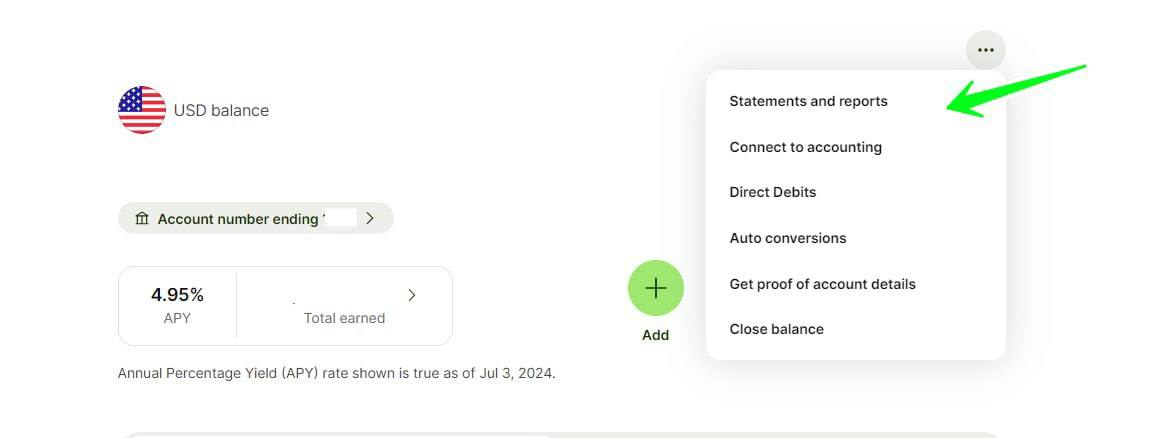Select Close balance menu option

click(x=776, y=330)
